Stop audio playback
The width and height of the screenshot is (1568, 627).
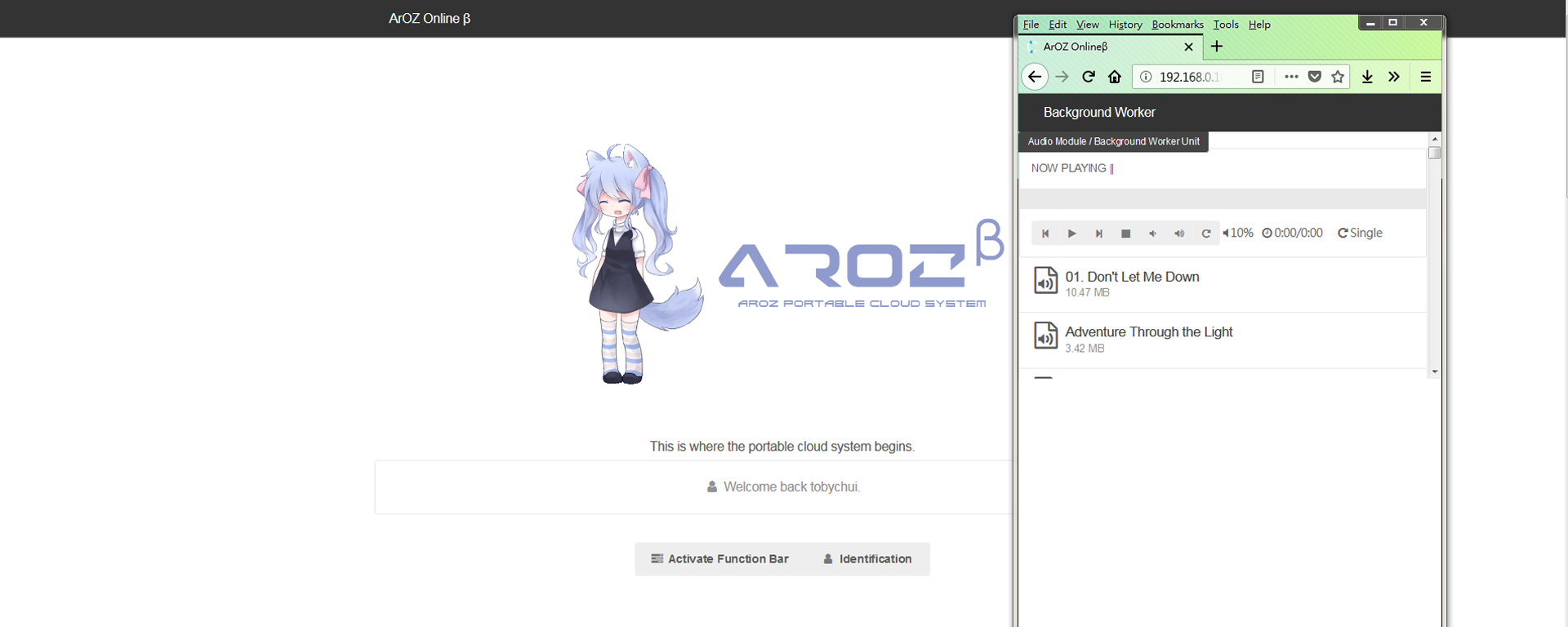click(x=1125, y=233)
